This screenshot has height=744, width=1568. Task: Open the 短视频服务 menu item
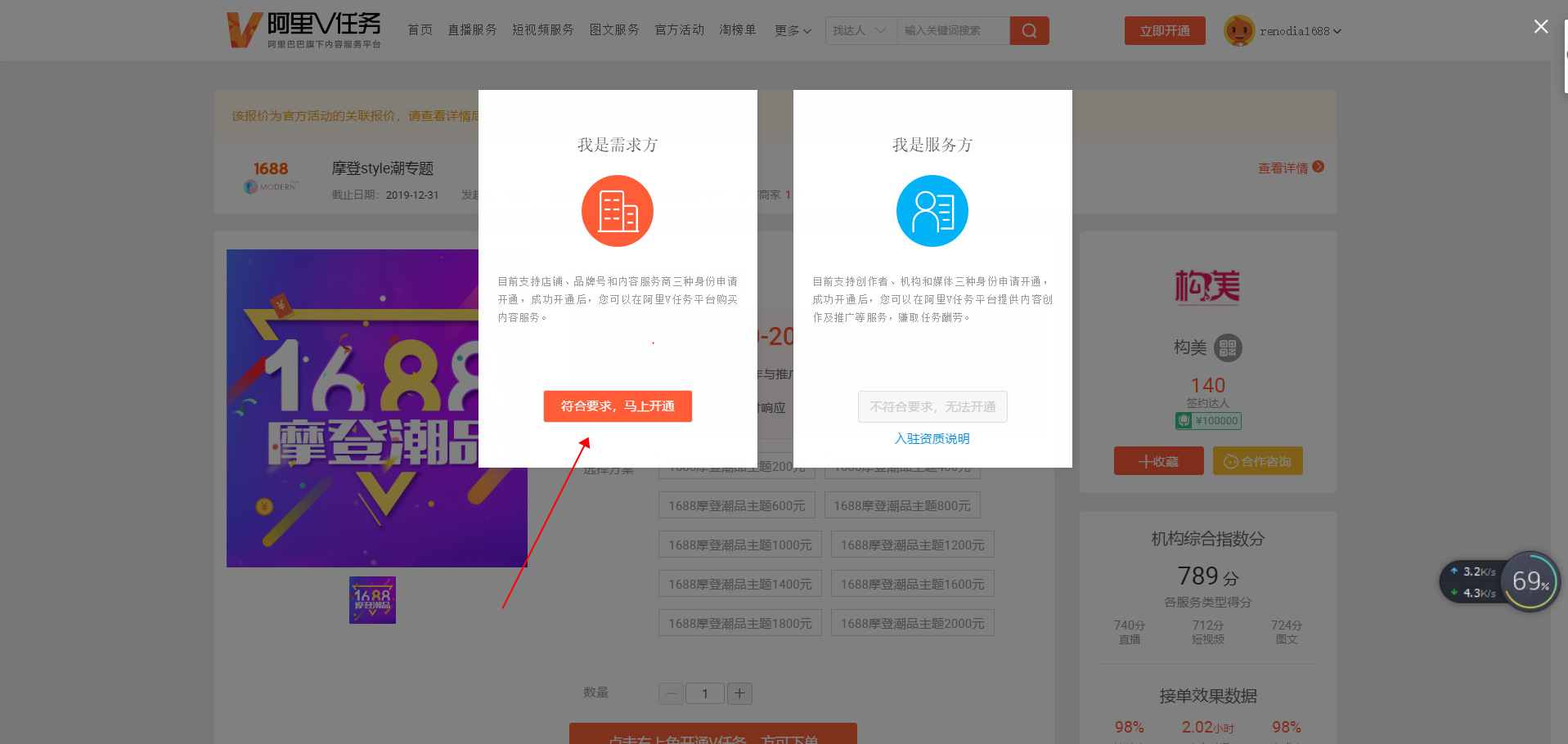pyautogui.click(x=543, y=30)
